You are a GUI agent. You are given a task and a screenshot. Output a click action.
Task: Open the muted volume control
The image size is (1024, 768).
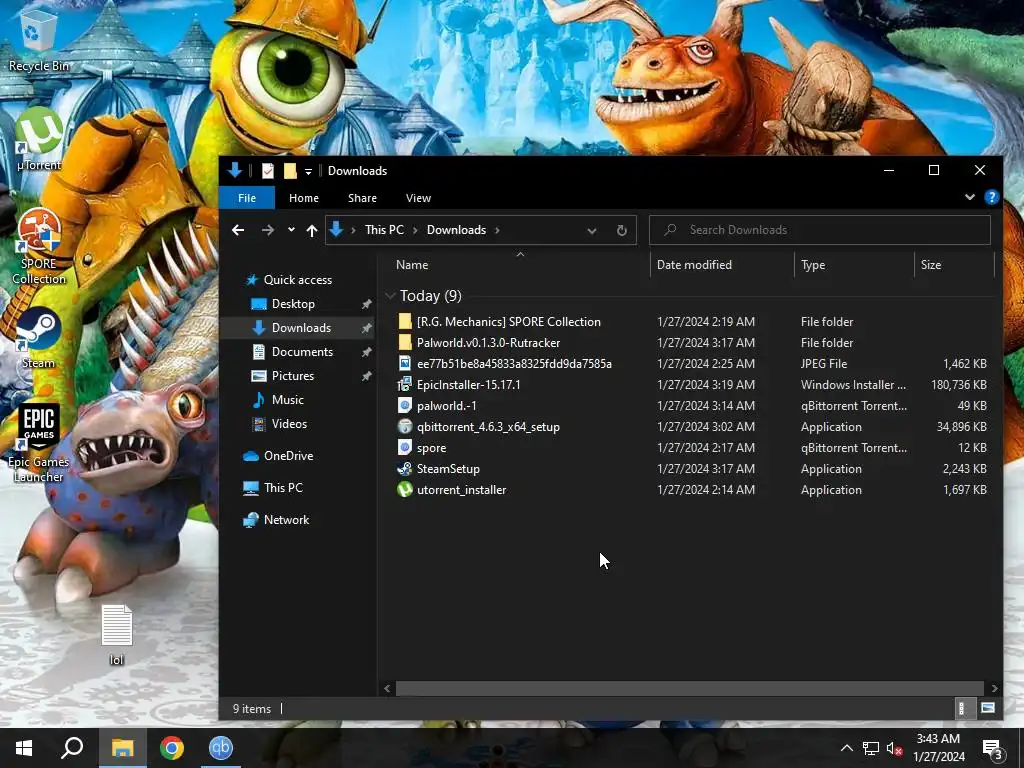click(x=895, y=748)
